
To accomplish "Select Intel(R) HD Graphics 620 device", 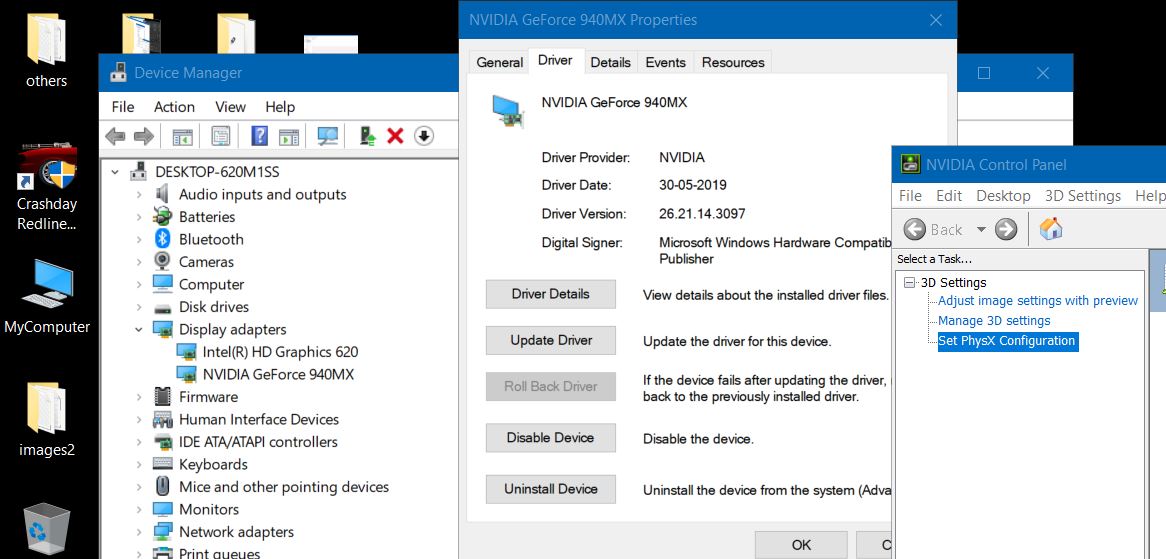I will (280, 352).
